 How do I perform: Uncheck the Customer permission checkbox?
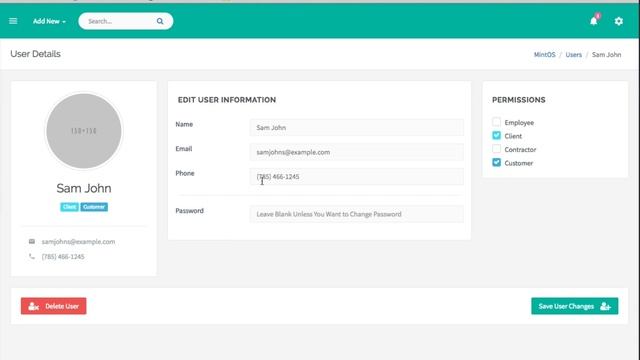pyautogui.click(x=496, y=162)
